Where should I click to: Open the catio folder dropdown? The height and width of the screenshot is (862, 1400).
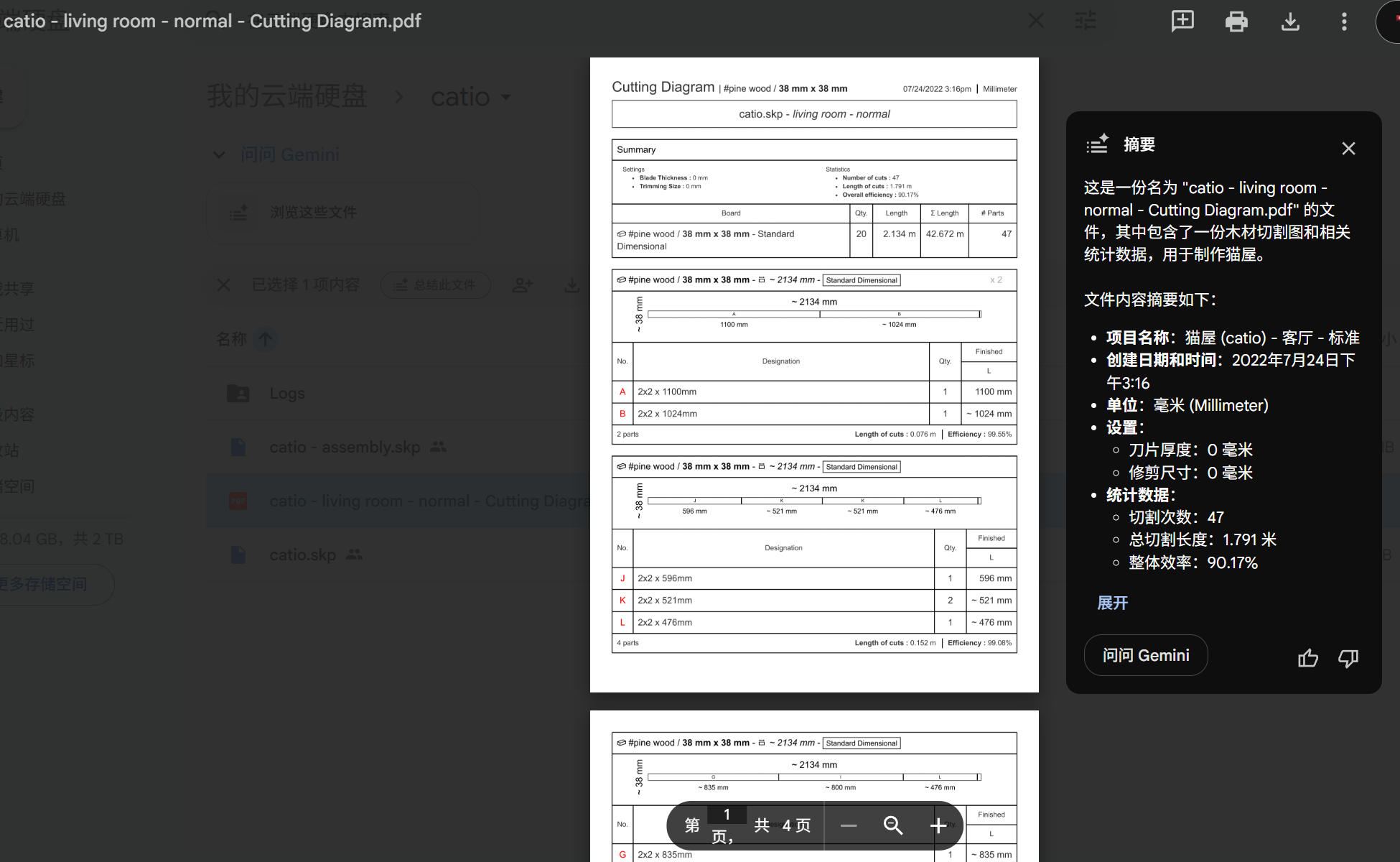click(x=506, y=97)
